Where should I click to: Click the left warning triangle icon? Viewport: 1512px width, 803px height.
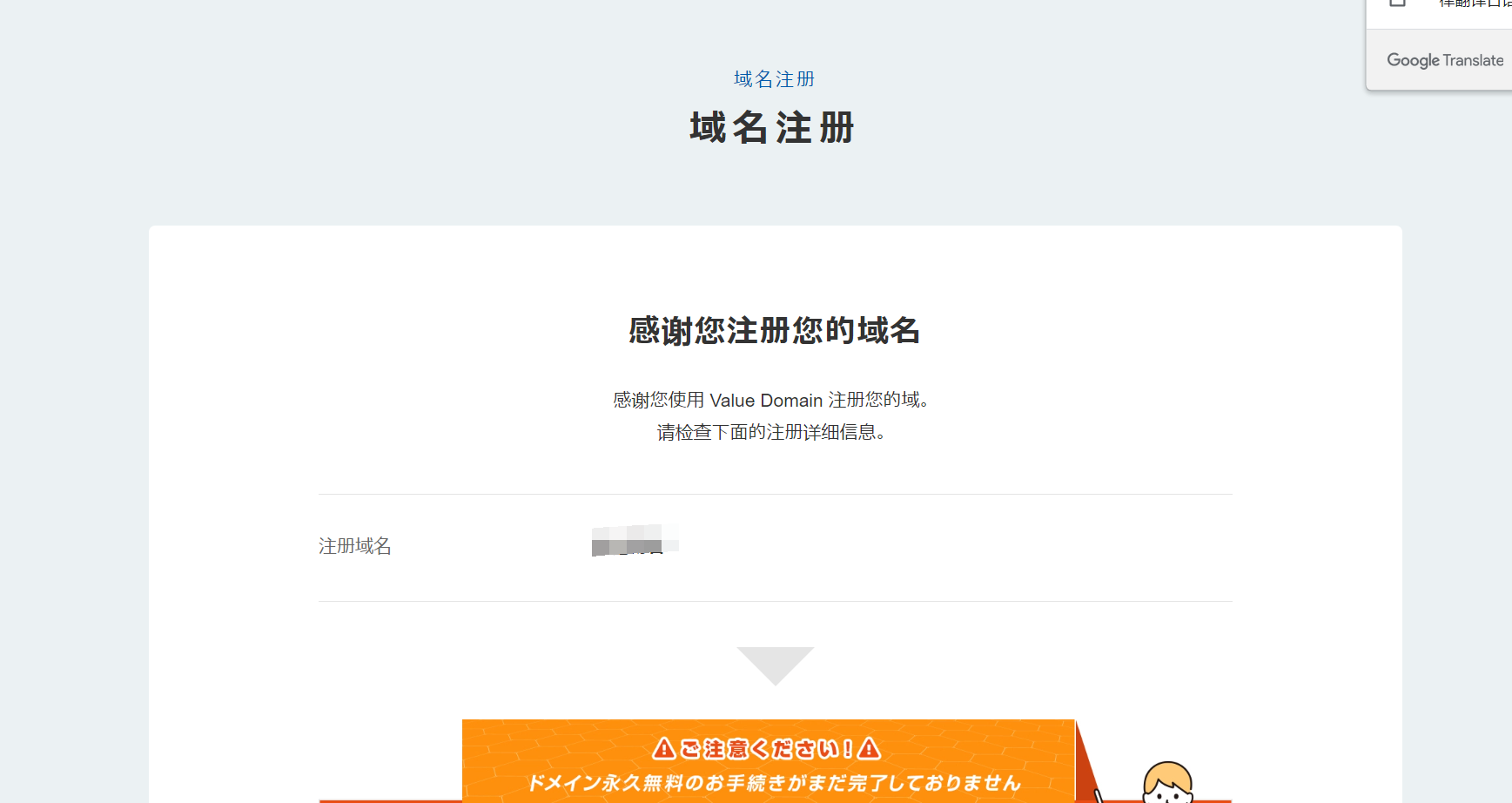click(x=665, y=746)
